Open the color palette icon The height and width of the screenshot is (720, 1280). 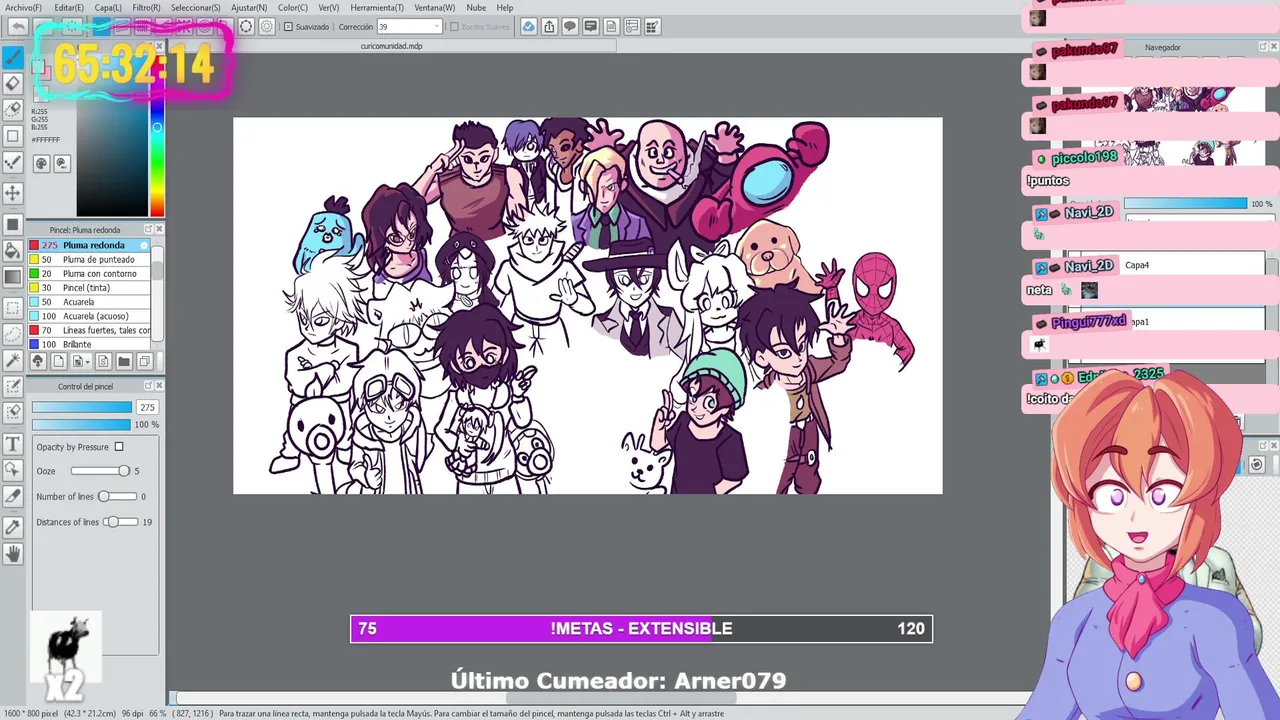pyautogui.click(x=41, y=163)
